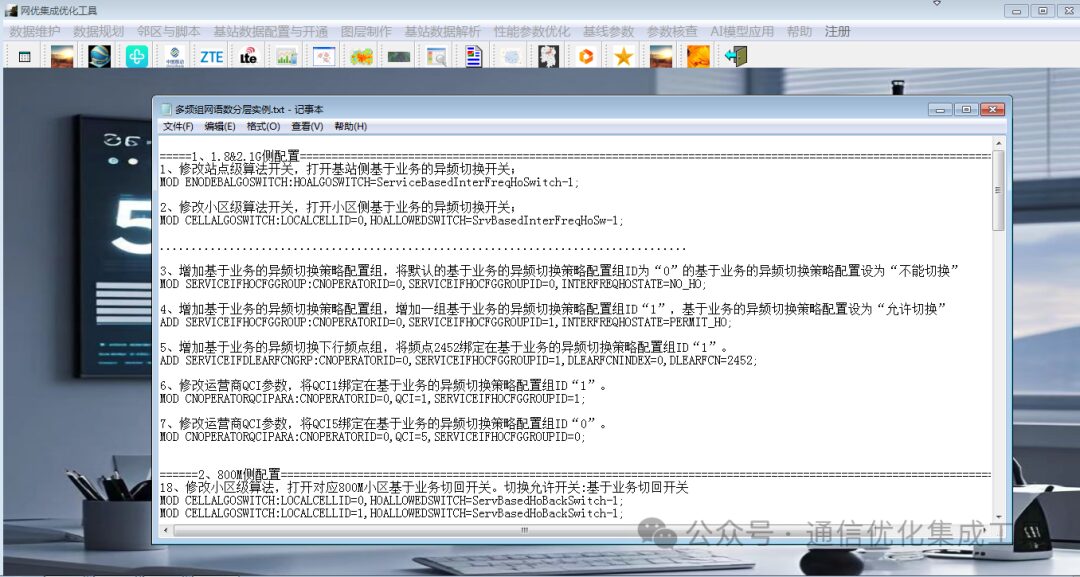Open the China Mobile logo tool
Image resolution: width=1080 pixels, height=577 pixels.
[174, 56]
